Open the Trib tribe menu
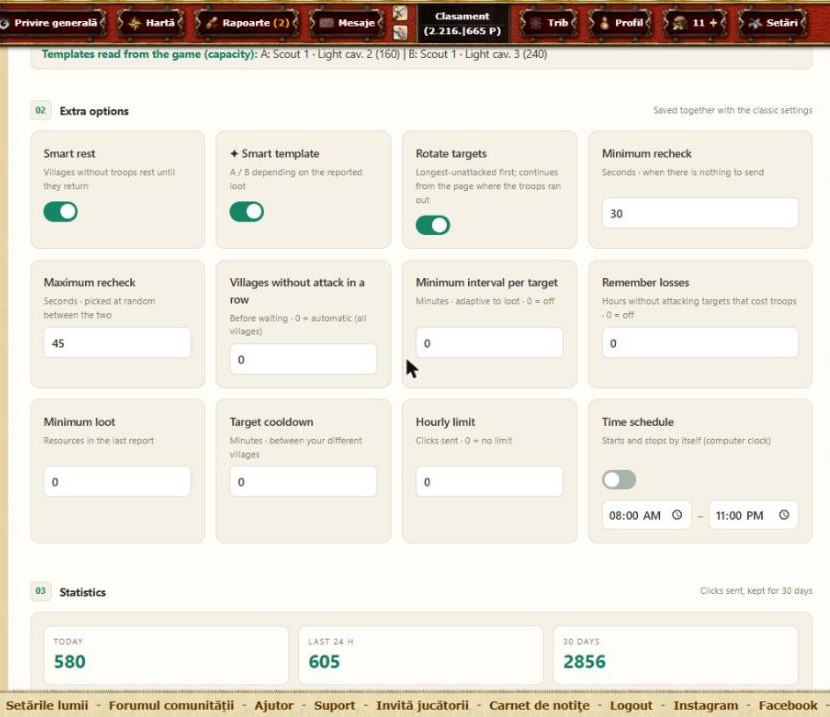The image size is (830, 717). click(x=548, y=23)
